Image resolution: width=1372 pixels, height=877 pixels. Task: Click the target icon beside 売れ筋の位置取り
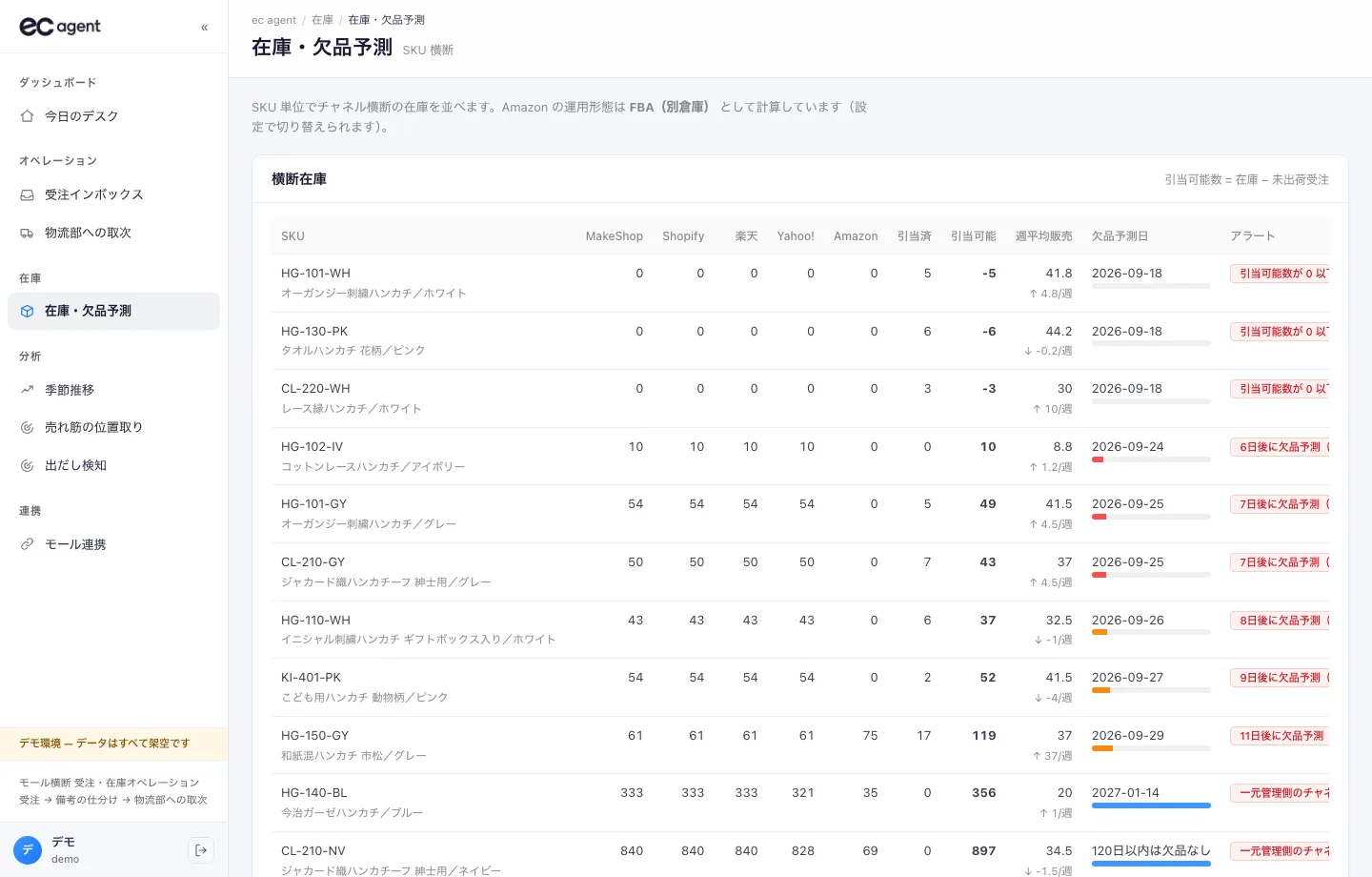[x=27, y=427]
